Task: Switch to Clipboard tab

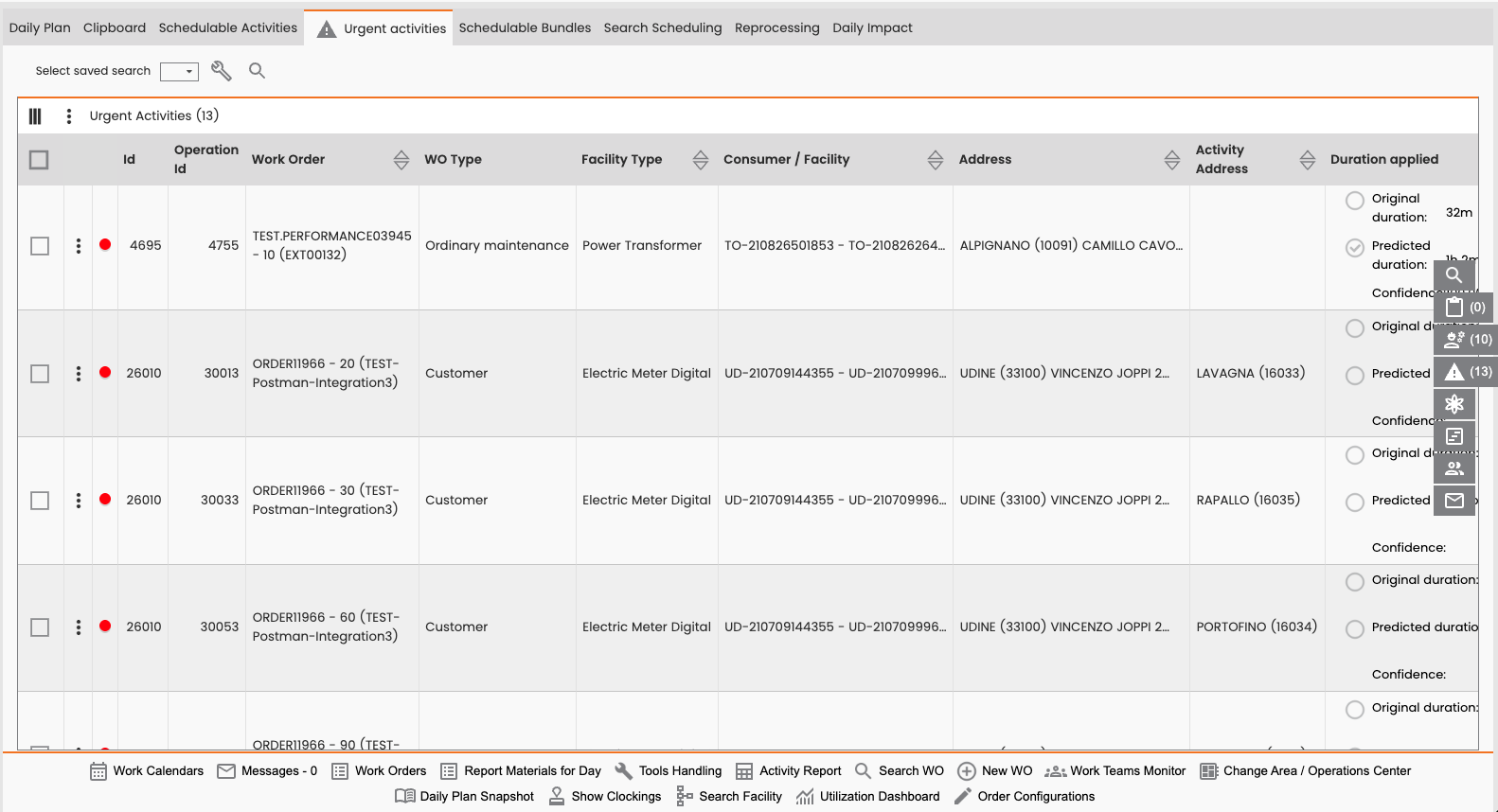Action: pos(115,27)
